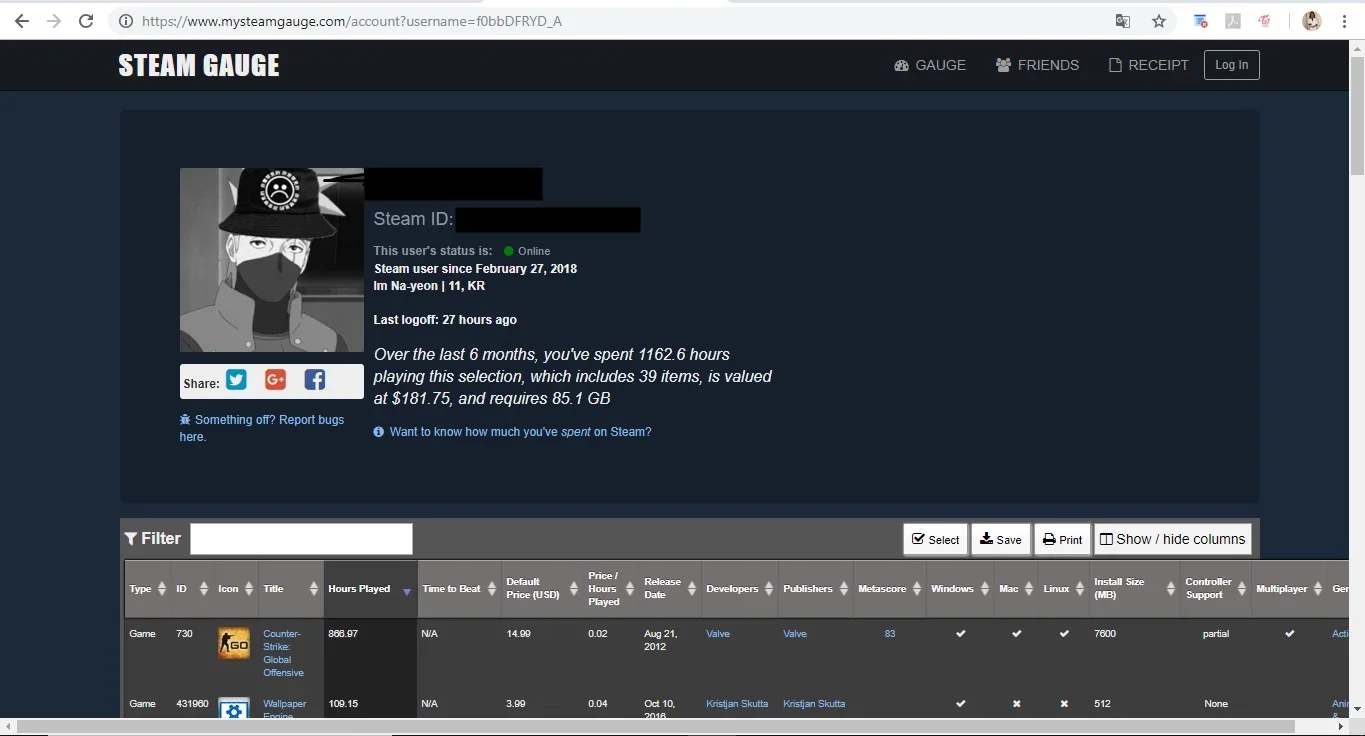Open Kristjan Skutta publisher link

pyautogui.click(x=814, y=704)
